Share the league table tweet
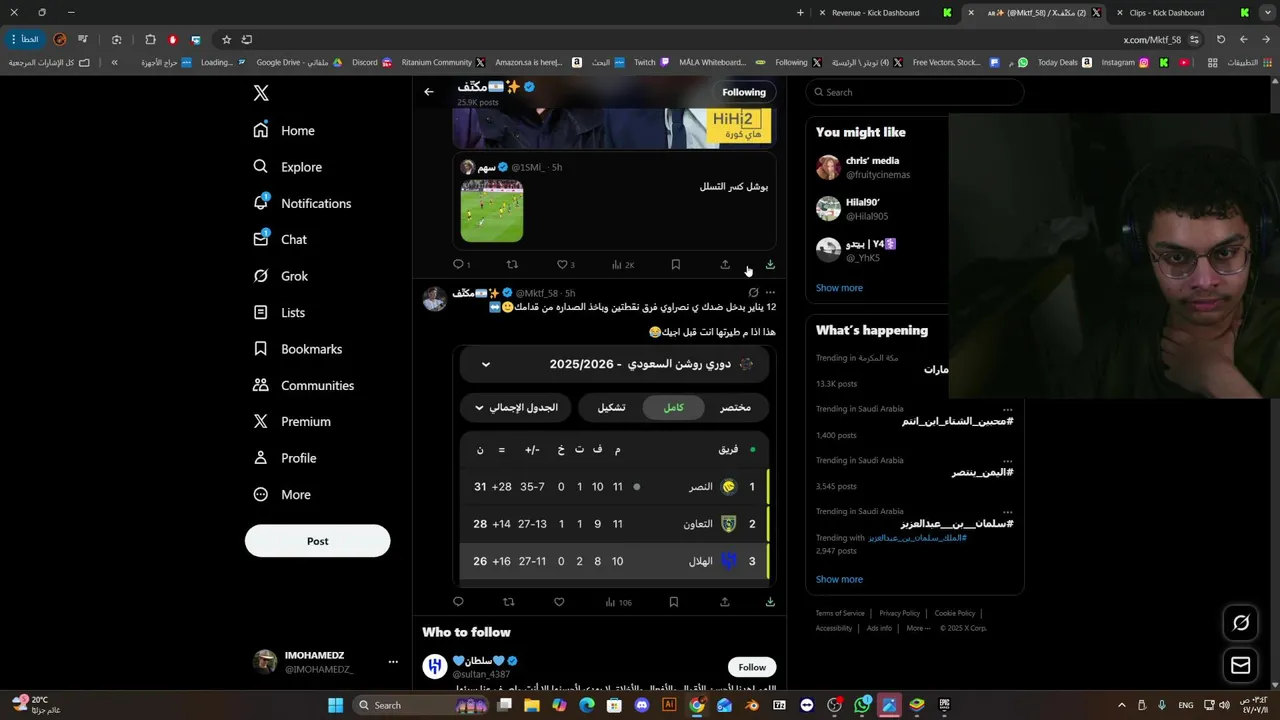 725,602
